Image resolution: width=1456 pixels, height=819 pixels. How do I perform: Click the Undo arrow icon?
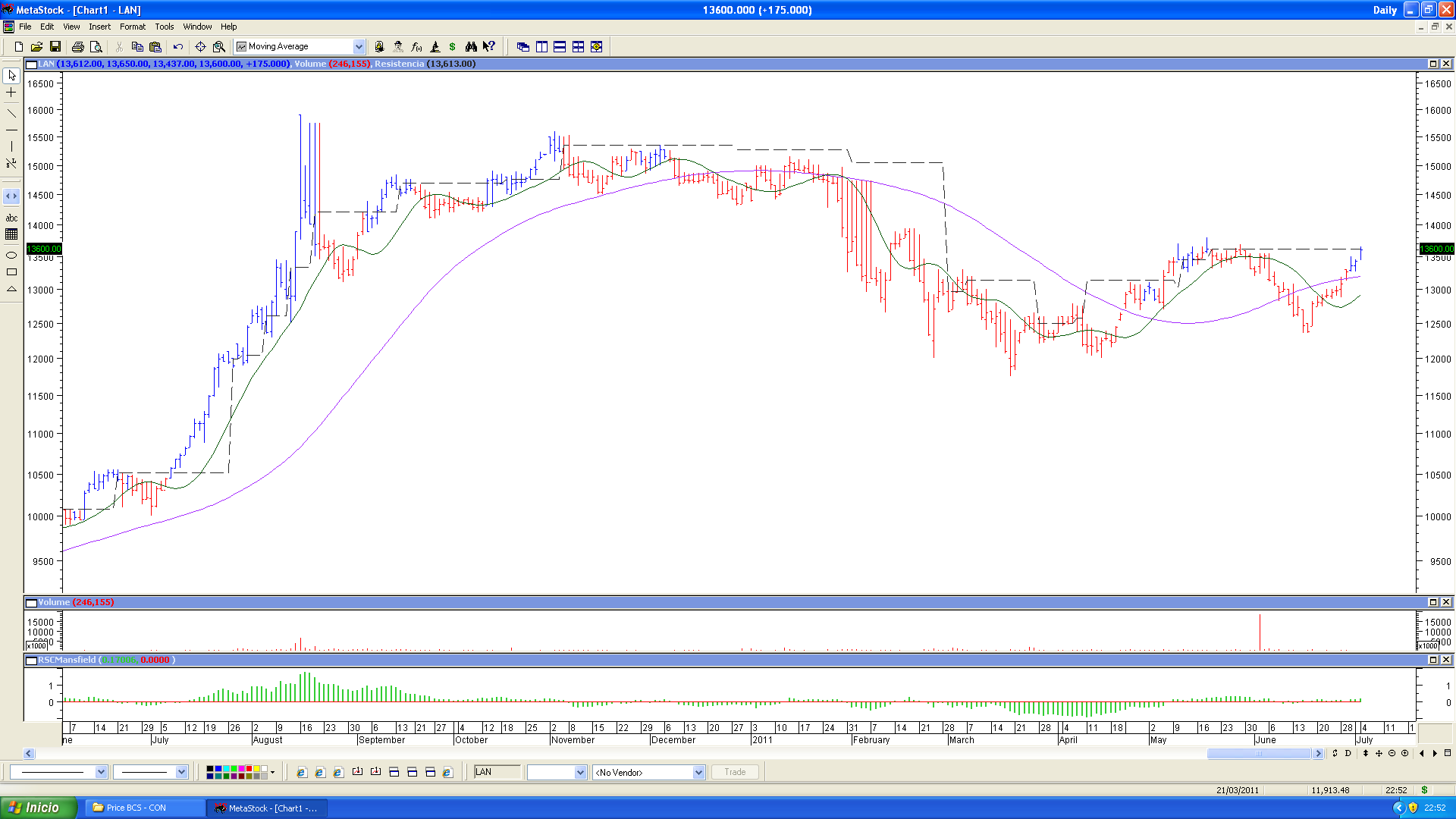coord(178,47)
